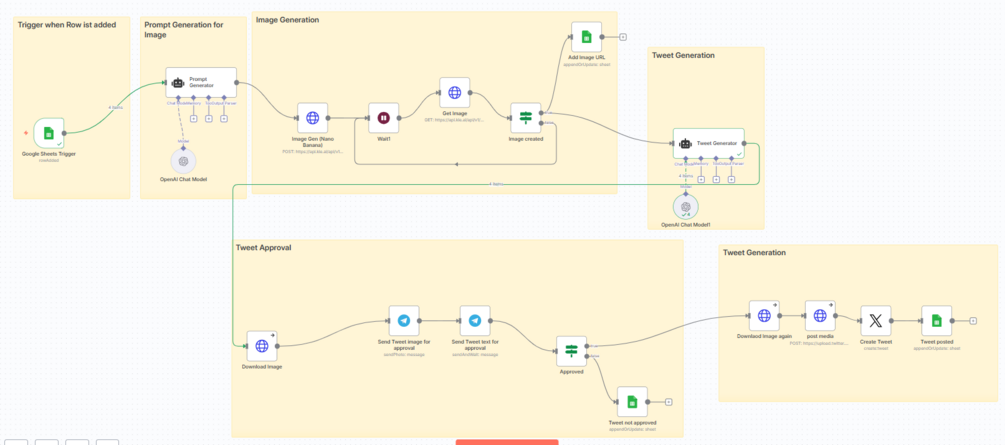This screenshot has width=1005, height=445.
Task: Click the 'Wait1' node label
Action: click(383, 139)
